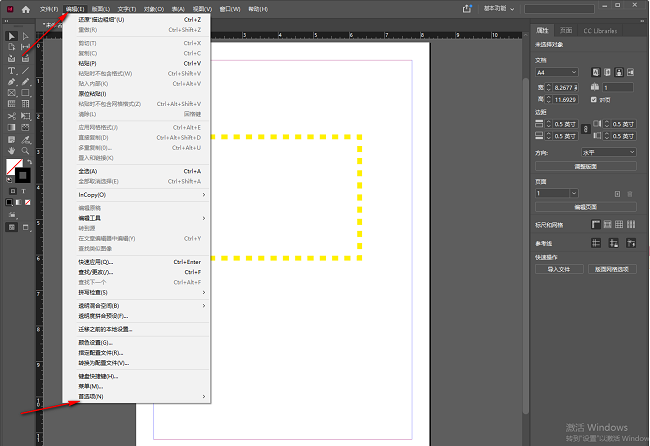650x446 pixels.
Task: Open the 基本功能 workspace dropdown
Action: click(499, 8)
